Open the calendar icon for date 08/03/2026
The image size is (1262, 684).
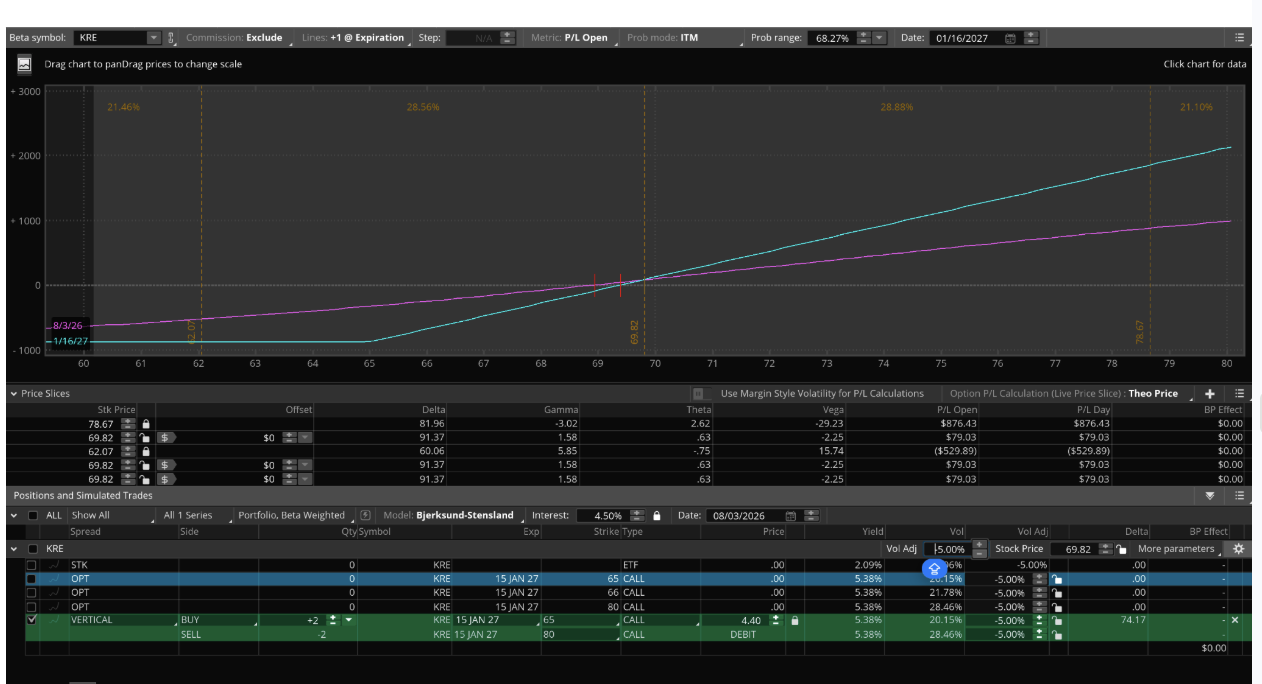(791, 515)
